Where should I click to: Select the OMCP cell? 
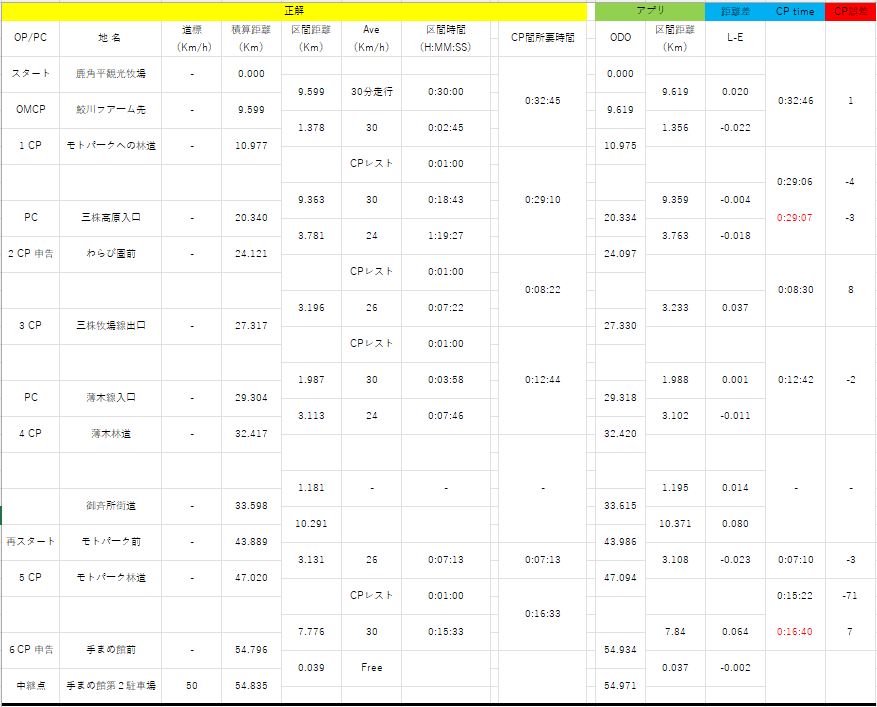[30, 110]
